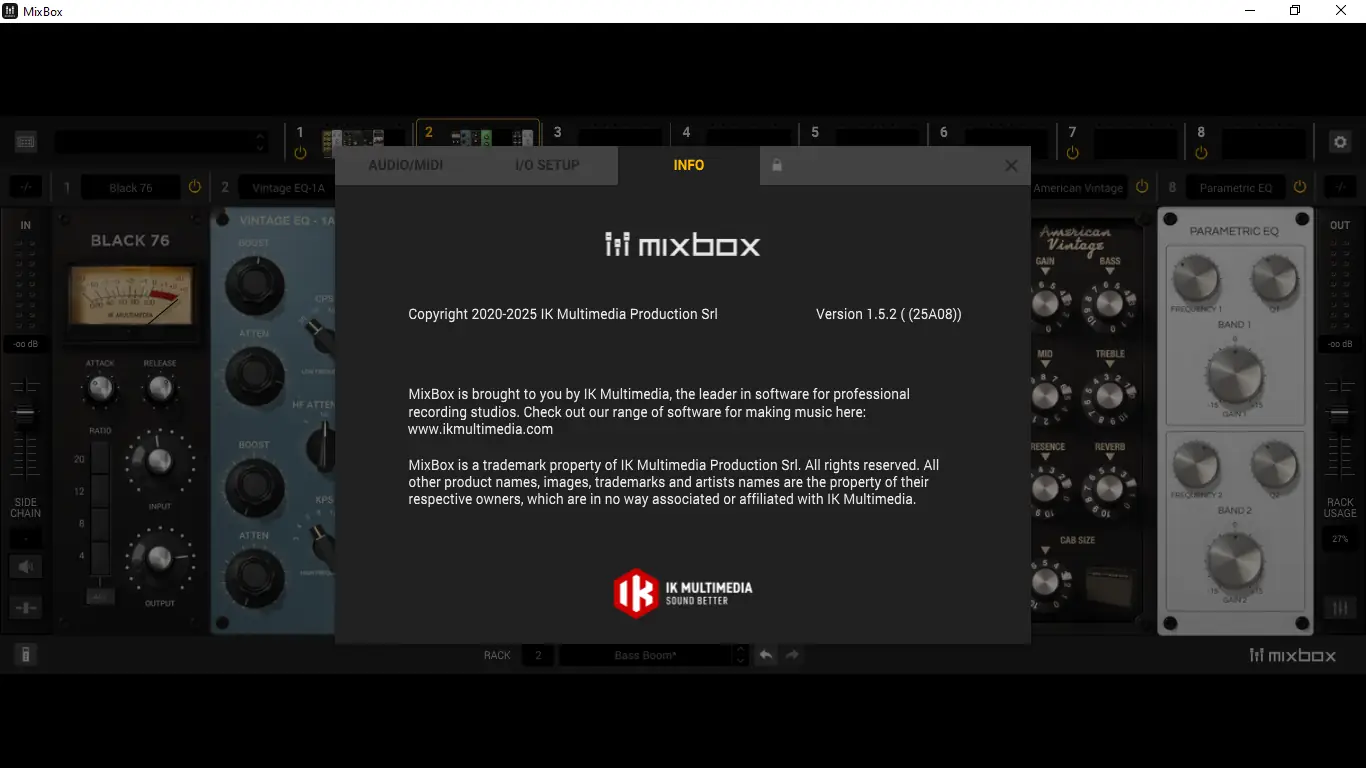Click the Black 76 INPUT knob

point(159,461)
